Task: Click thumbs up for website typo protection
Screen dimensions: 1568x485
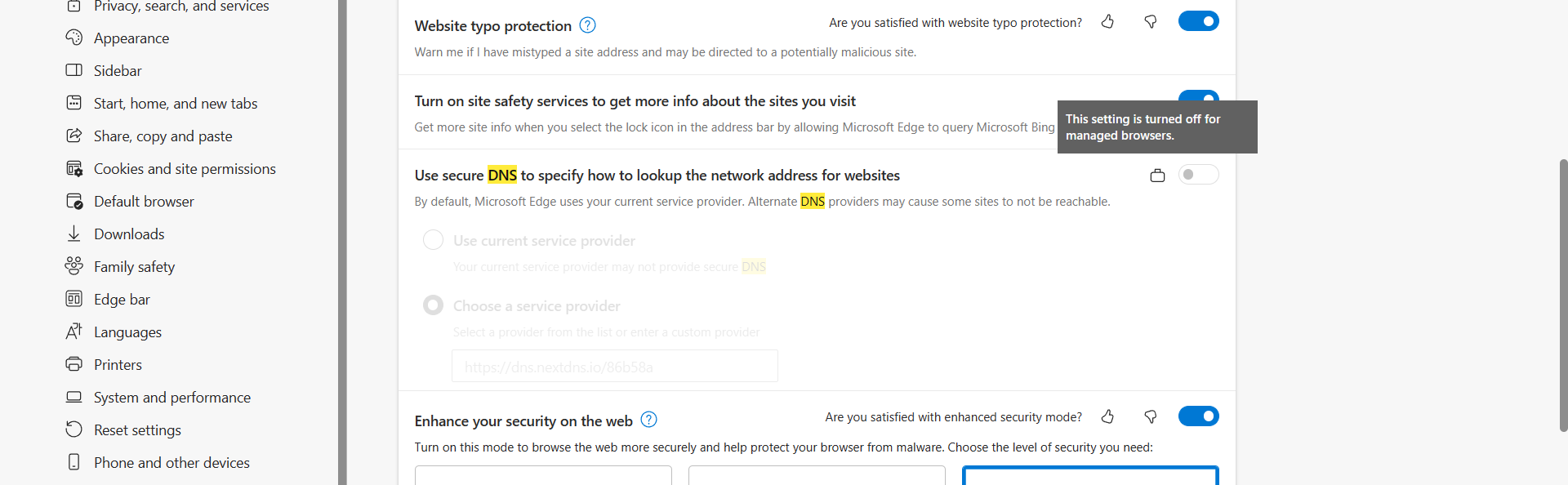Action: coord(1107,22)
